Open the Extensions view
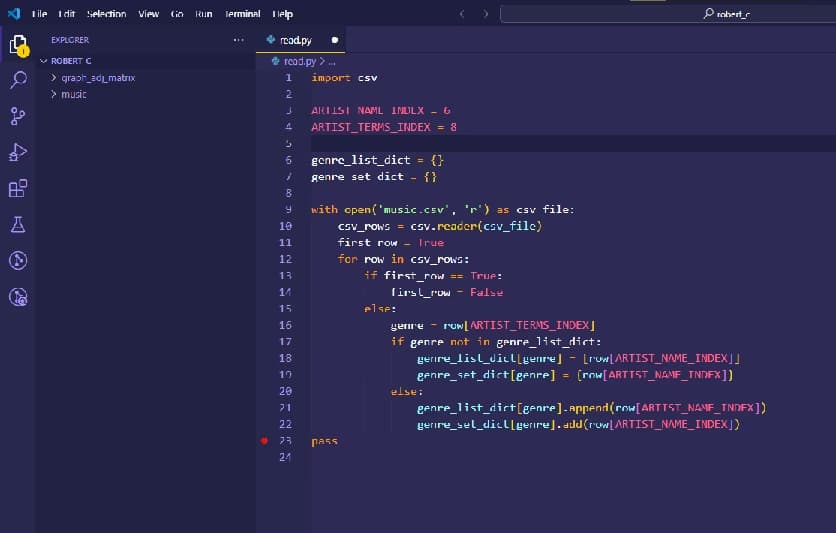Screen dimensions: 836x533 coord(18,188)
